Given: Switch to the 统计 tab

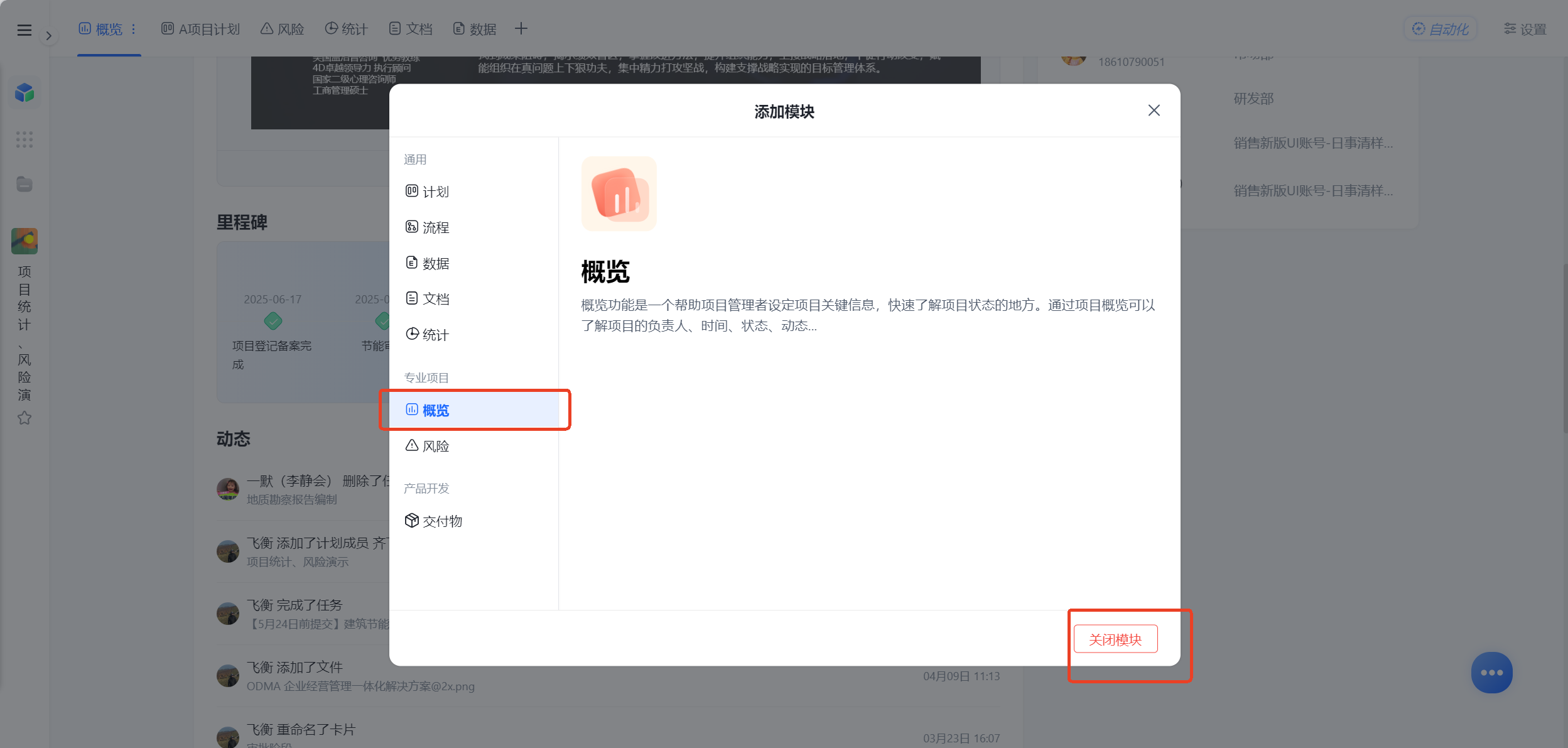Looking at the screenshot, I should (346, 29).
